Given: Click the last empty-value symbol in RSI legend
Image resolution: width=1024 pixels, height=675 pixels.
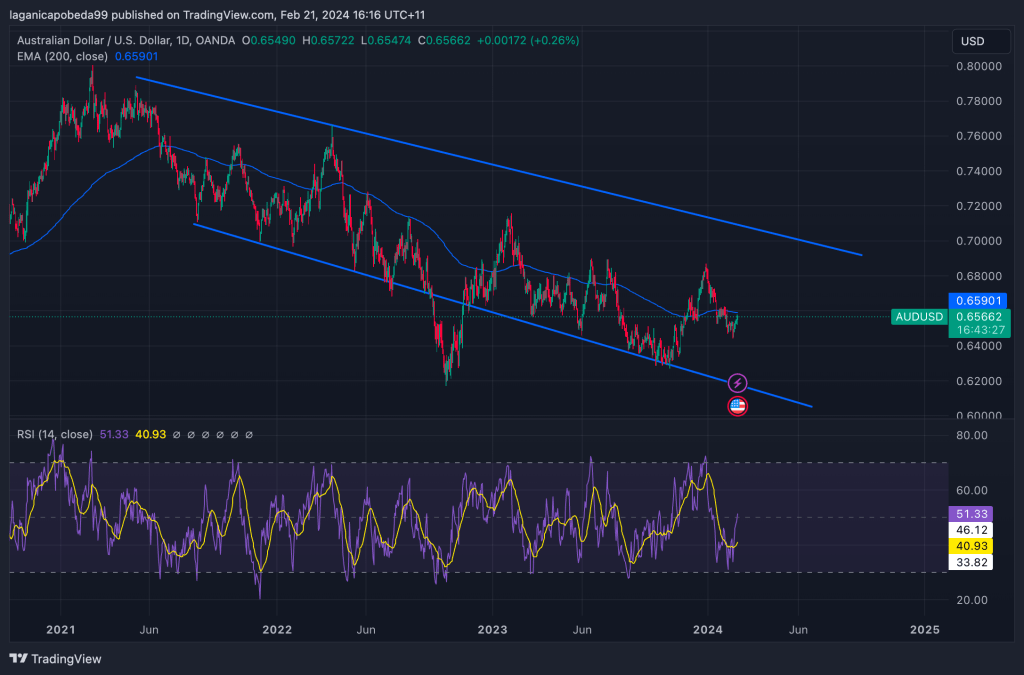Looking at the screenshot, I should pyautogui.click(x=249, y=435).
